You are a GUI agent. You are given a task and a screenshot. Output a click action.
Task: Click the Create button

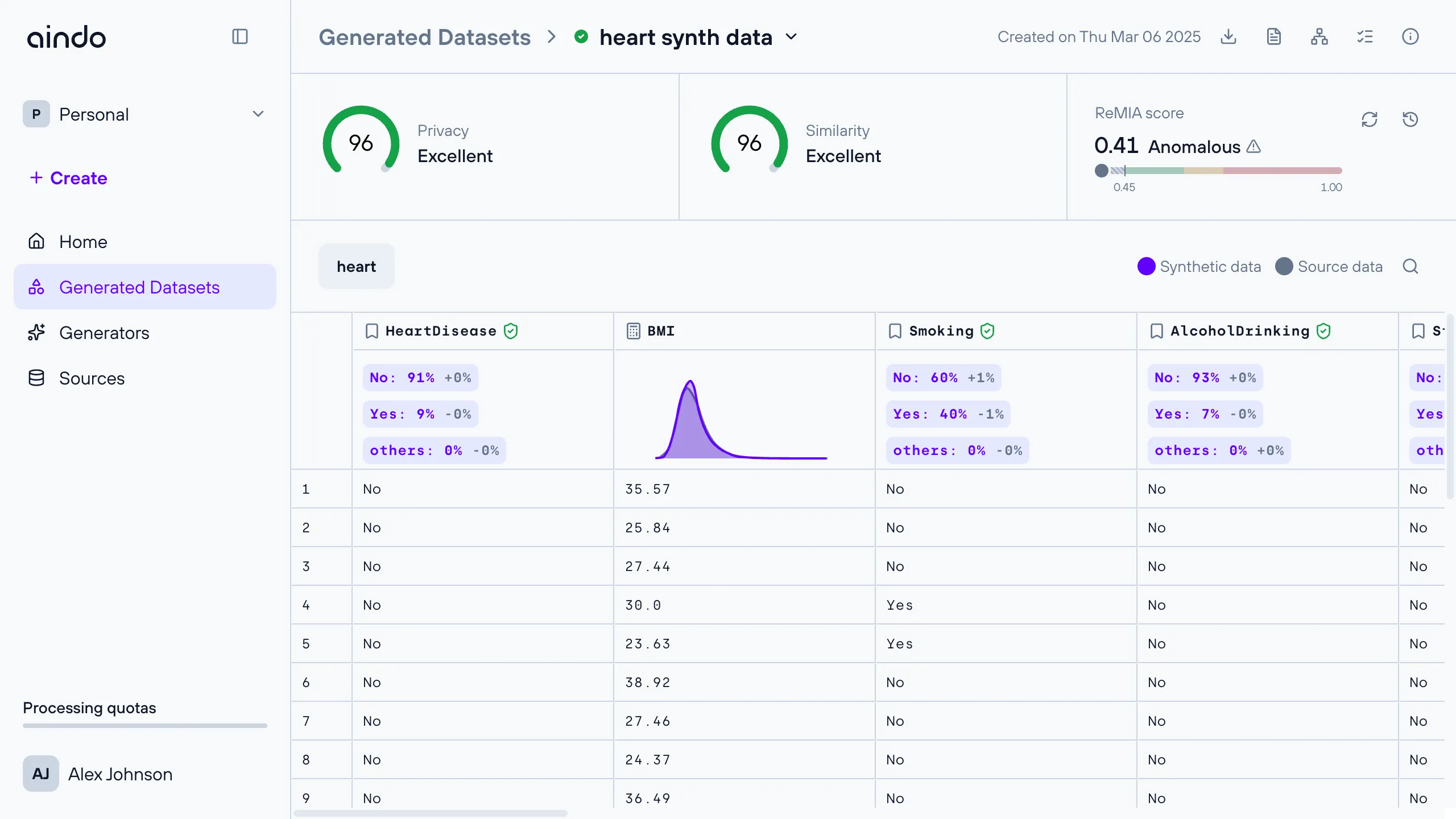click(68, 178)
